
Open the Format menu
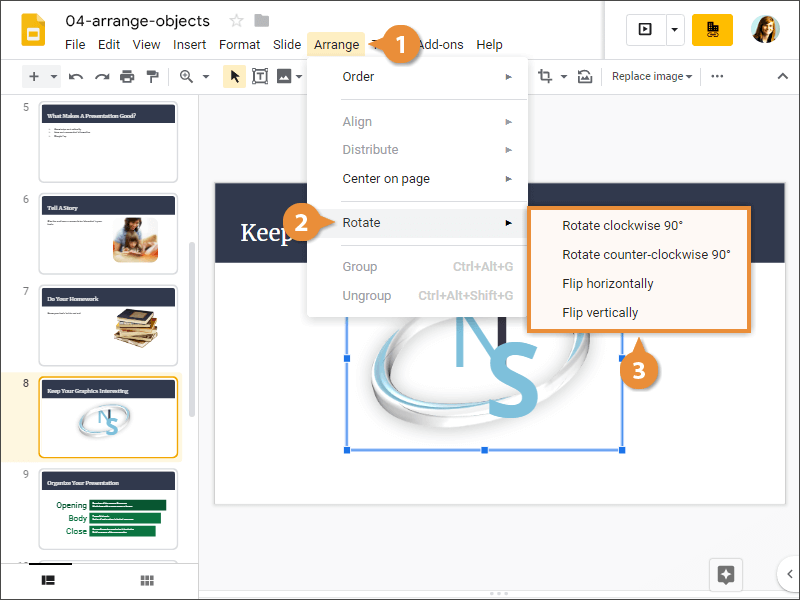(239, 45)
